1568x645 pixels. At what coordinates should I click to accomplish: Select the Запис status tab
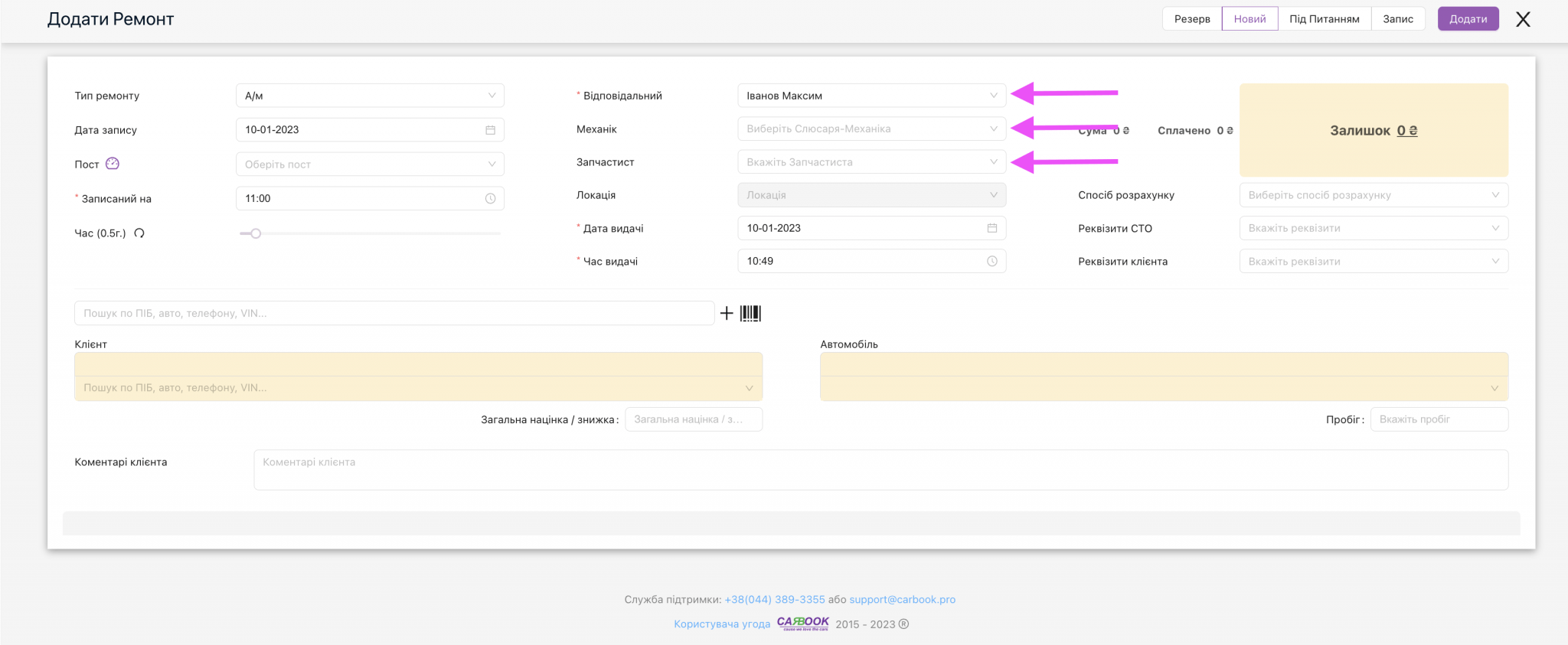(1397, 19)
